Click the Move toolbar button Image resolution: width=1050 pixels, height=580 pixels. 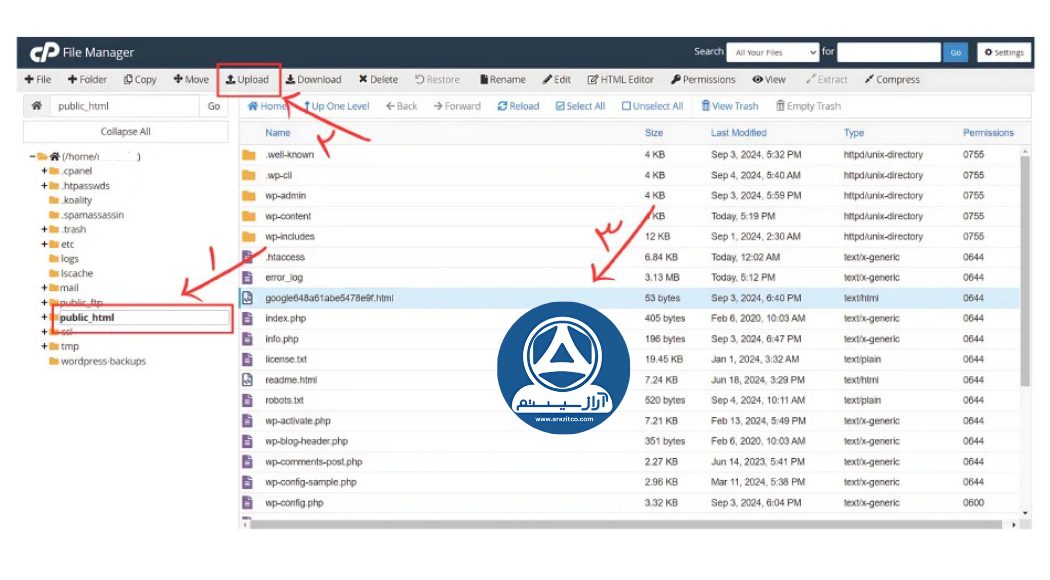tap(191, 80)
